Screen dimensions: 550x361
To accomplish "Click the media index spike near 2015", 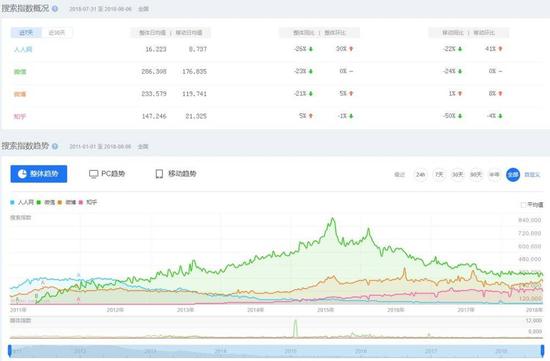I will click(295, 328).
